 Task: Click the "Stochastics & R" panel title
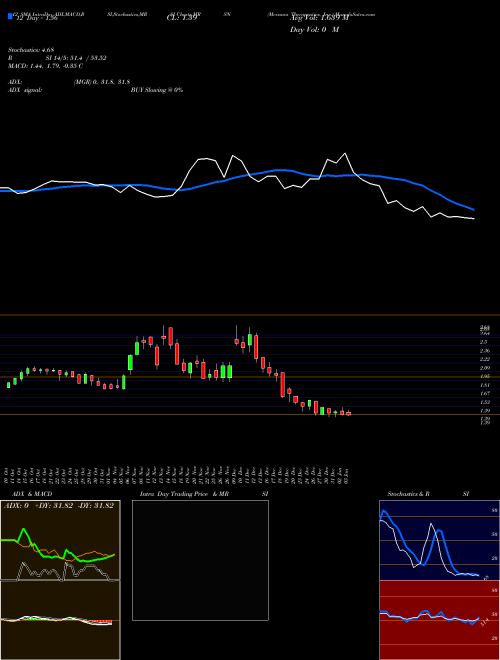point(408,494)
